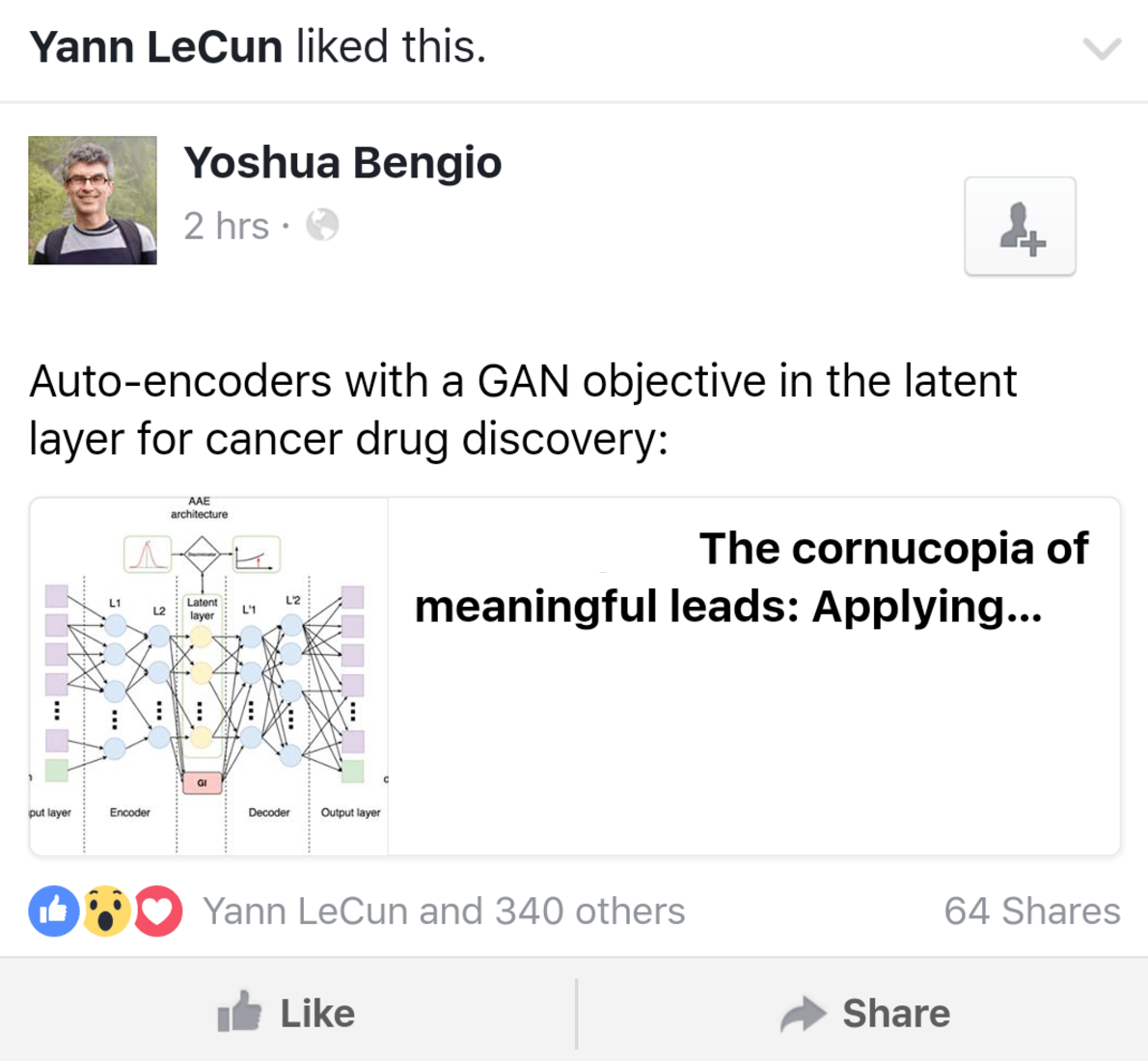Click the 'liked this.' header text
The image size is (1148, 1061).
click(x=391, y=47)
